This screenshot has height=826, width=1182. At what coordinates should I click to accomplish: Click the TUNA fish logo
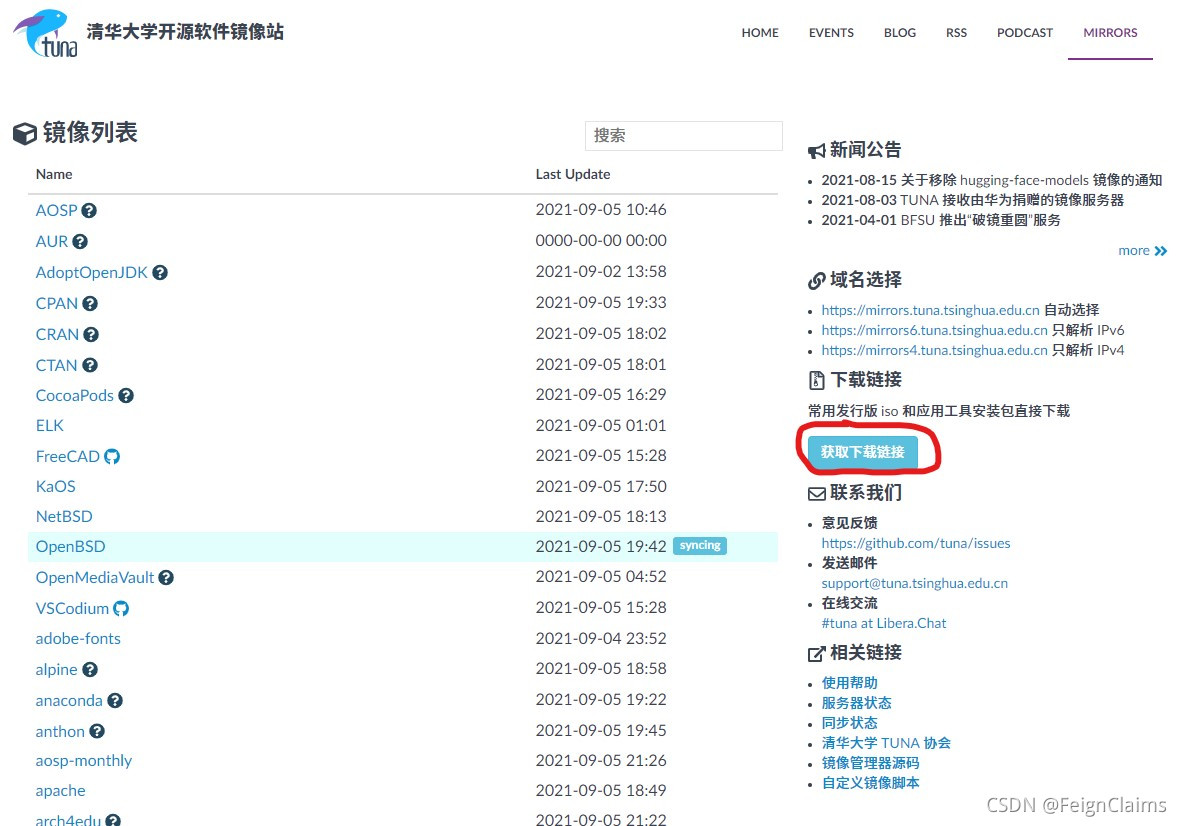coord(46,33)
